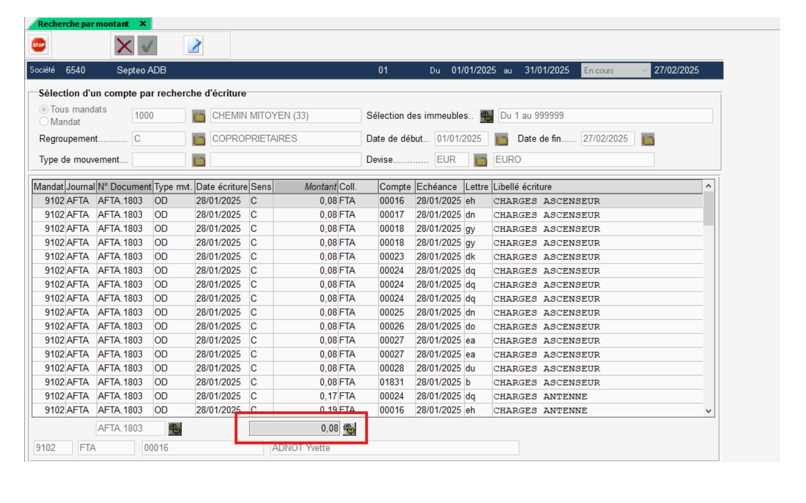
Task: Click the green checkmark validate icon
Action: [148, 45]
